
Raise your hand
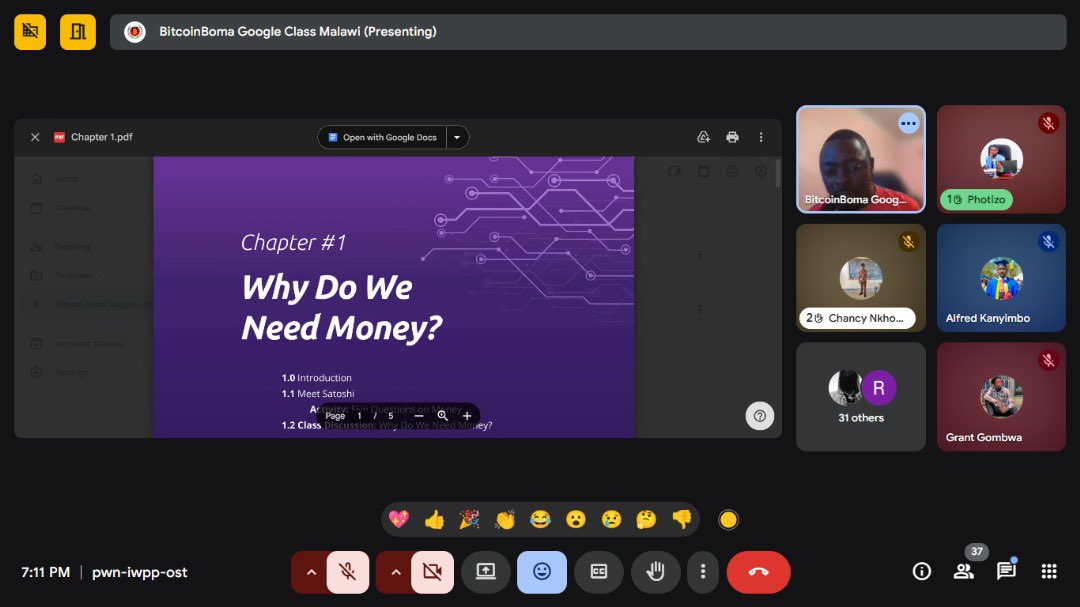[x=655, y=572]
